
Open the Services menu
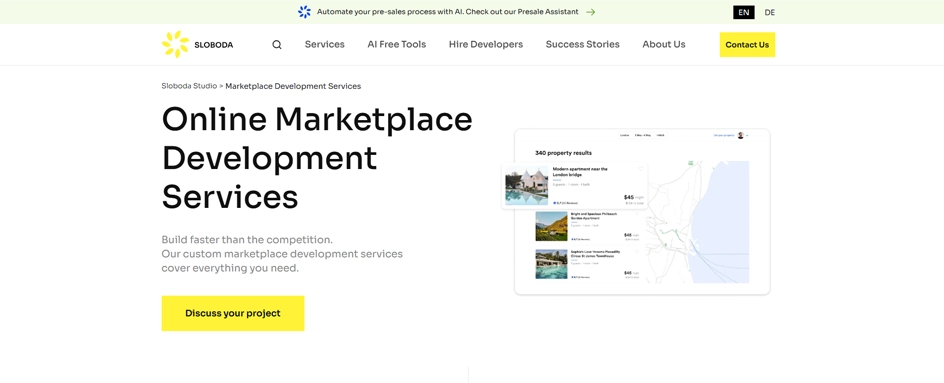click(324, 45)
